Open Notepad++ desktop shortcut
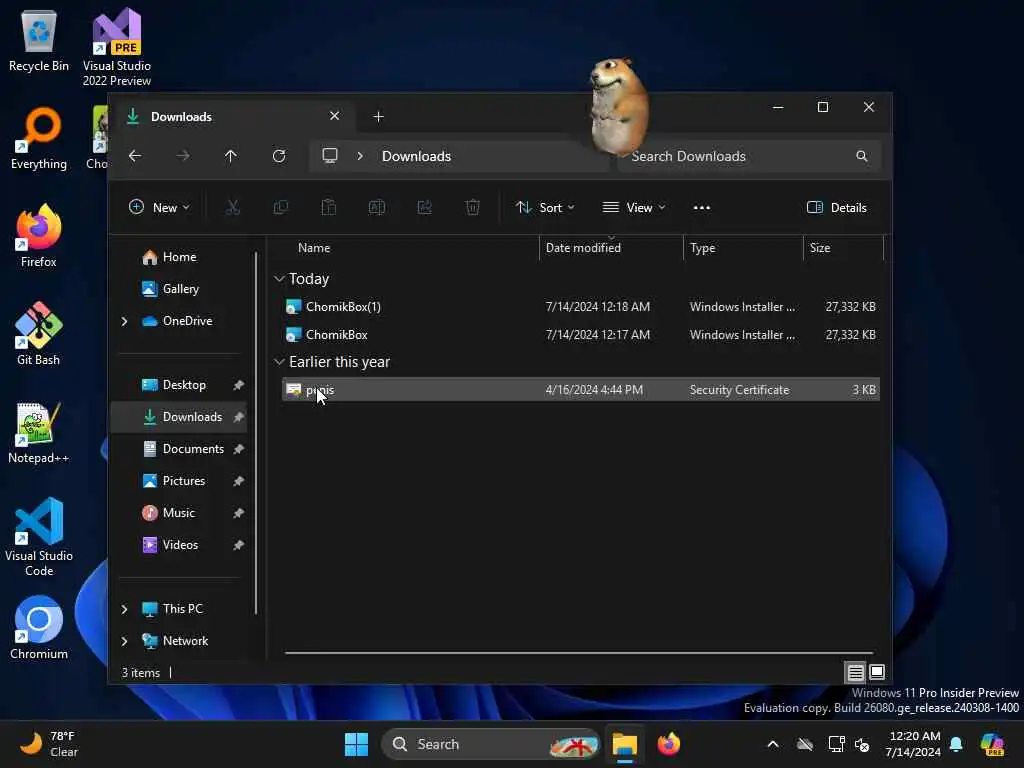 pos(39,432)
